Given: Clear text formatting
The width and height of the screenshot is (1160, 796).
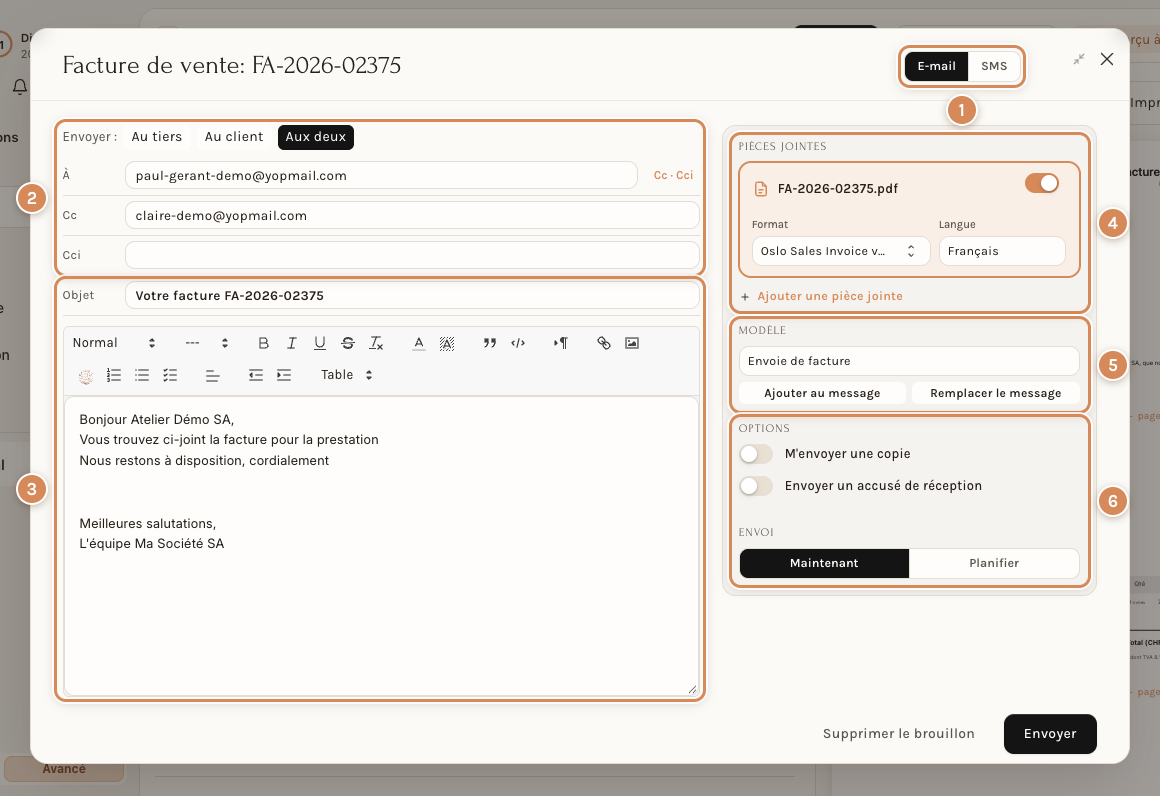Looking at the screenshot, I should pyautogui.click(x=376, y=343).
